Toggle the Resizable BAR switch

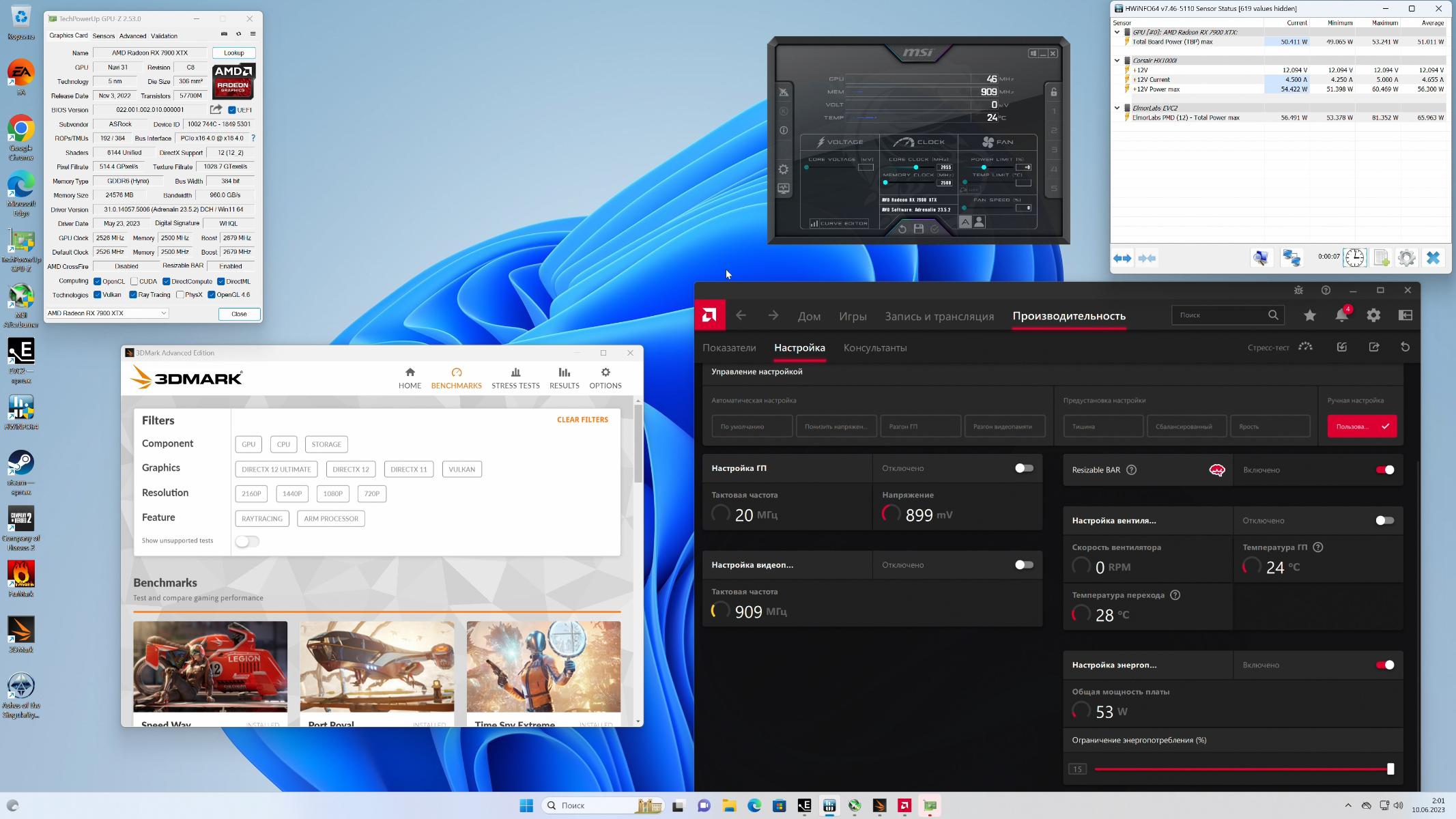click(x=1384, y=470)
